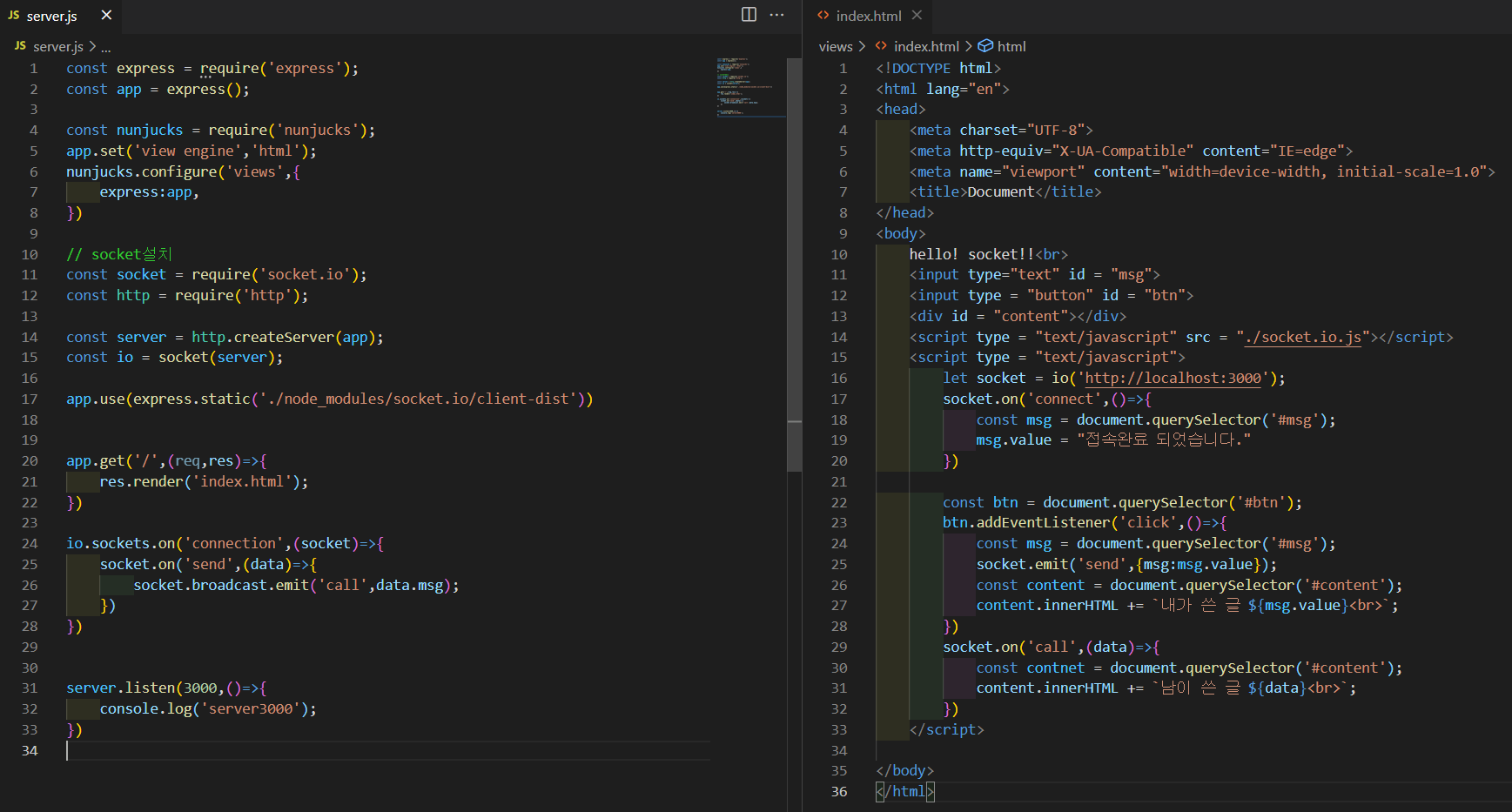This screenshot has width=1512, height=812.
Task: Click the text require('express')
Action: pos(275,68)
